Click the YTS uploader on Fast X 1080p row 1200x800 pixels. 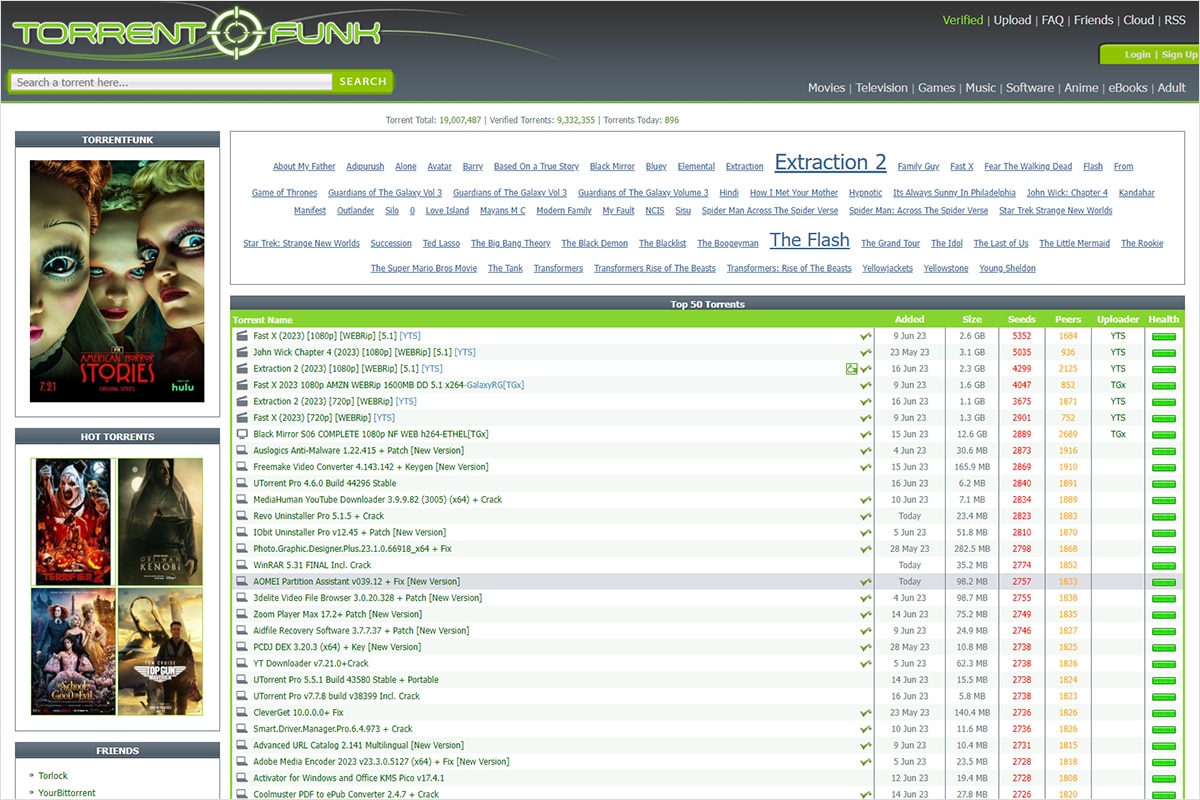pyautogui.click(x=1118, y=336)
